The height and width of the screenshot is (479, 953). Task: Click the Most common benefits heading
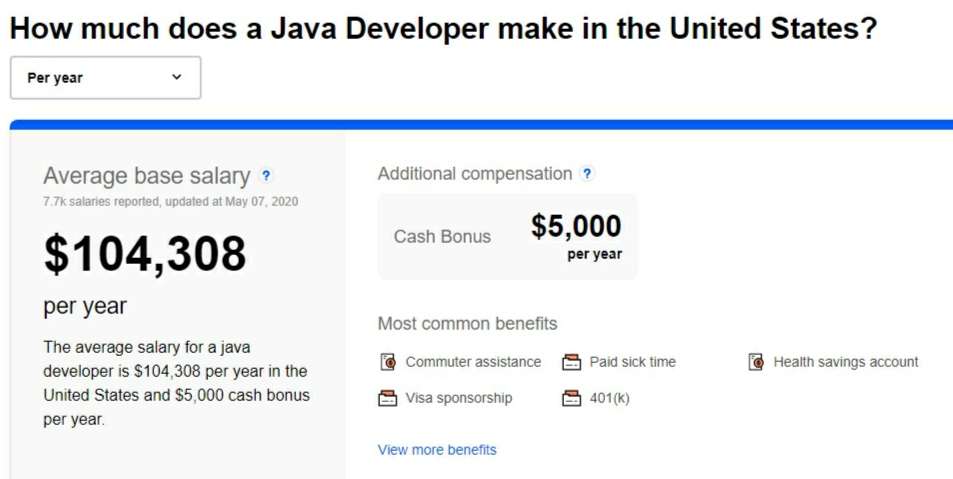pyautogui.click(x=467, y=323)
